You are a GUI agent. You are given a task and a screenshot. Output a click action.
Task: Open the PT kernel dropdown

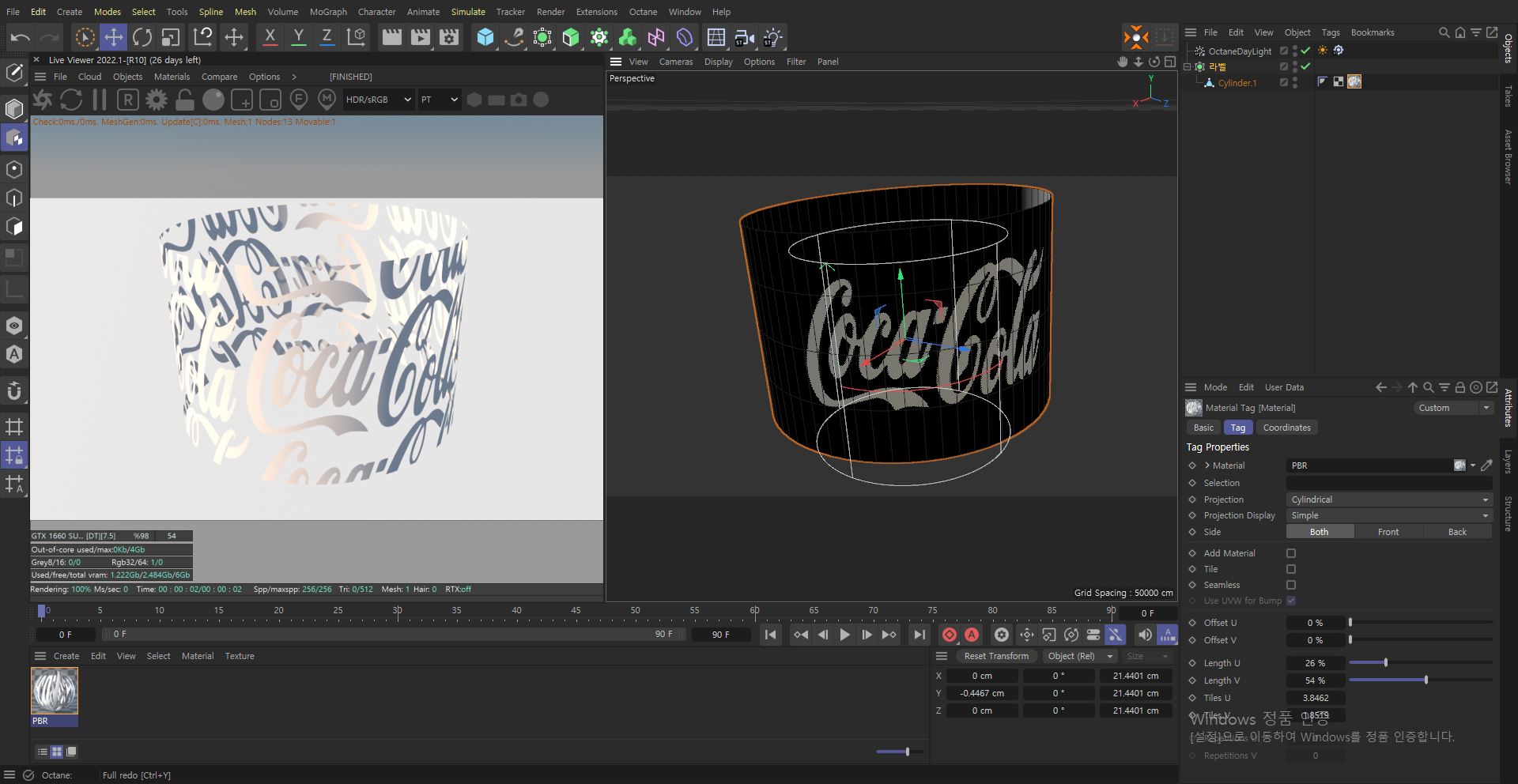(439, 100)
